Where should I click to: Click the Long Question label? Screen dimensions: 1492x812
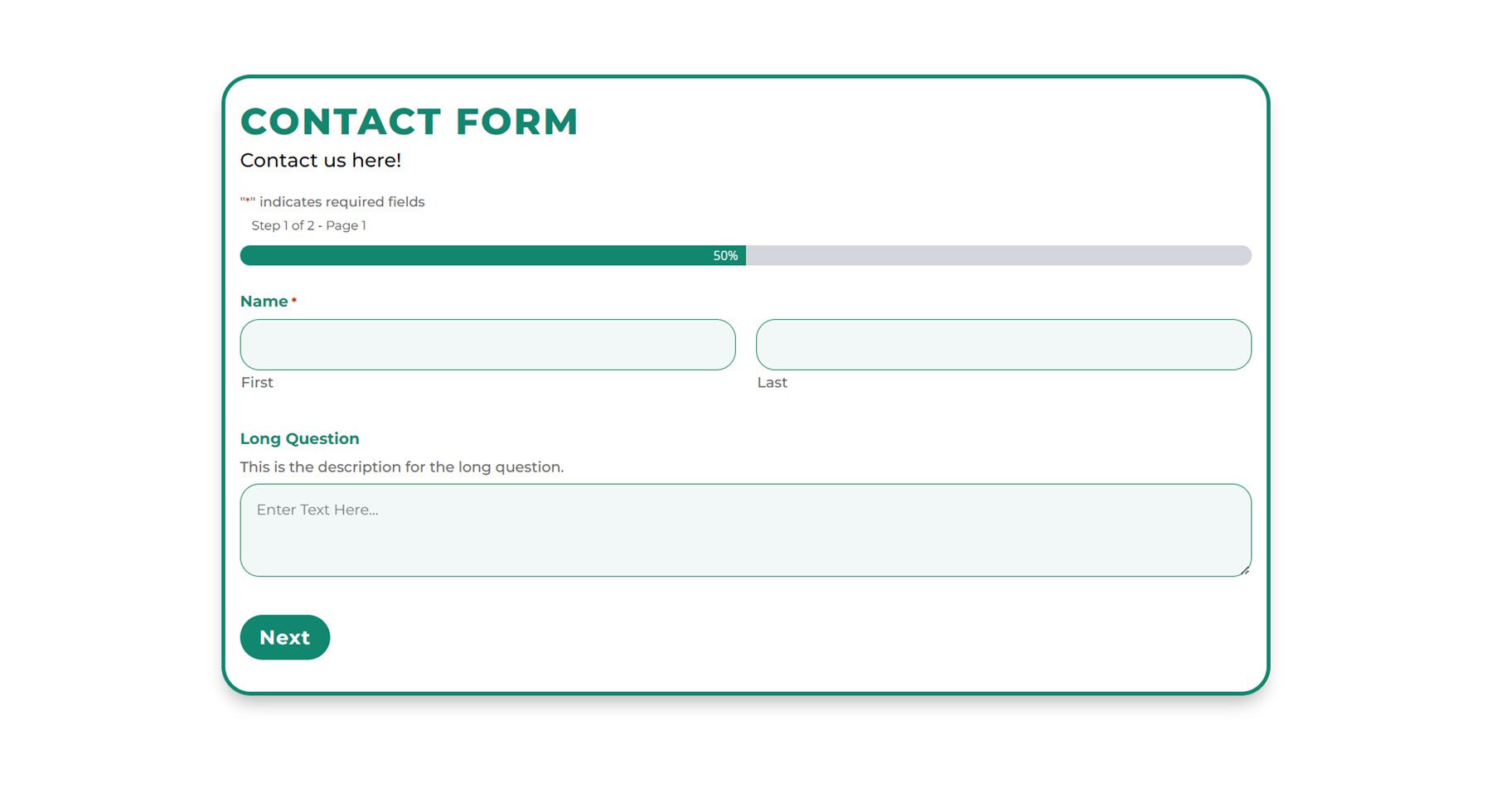point(299,438)
